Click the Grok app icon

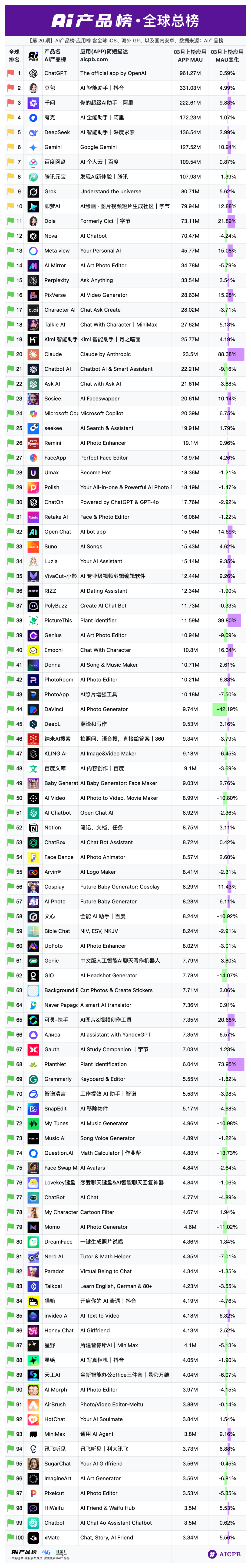33,192
